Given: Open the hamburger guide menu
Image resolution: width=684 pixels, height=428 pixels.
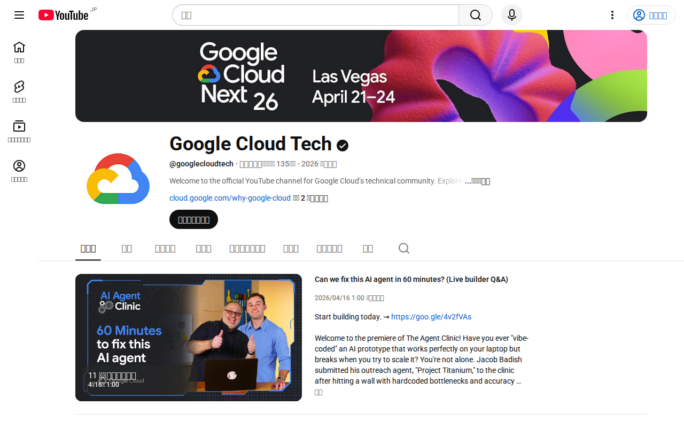Looking at the screenshot, I should pos(19,15).
